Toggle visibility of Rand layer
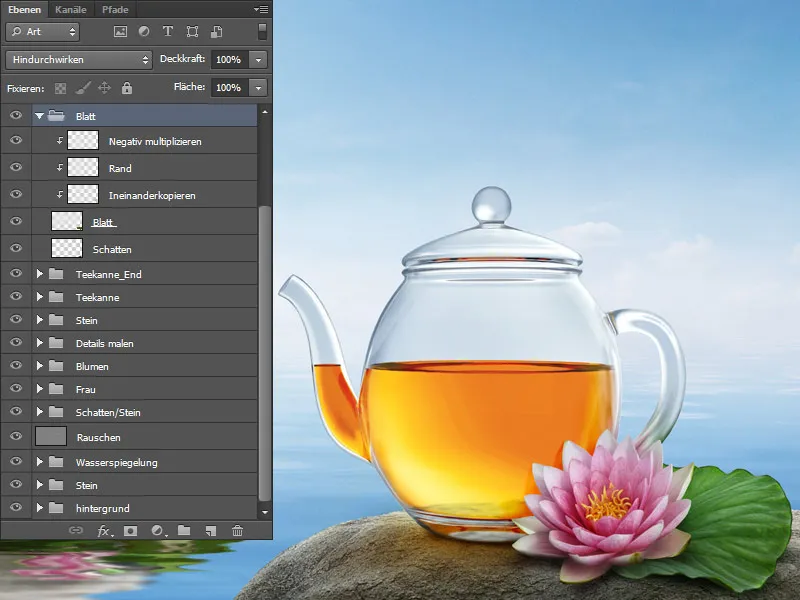Image resolution: width=800 pixels, height=600 pixels. pyautogui.click(x=16, y=167)
